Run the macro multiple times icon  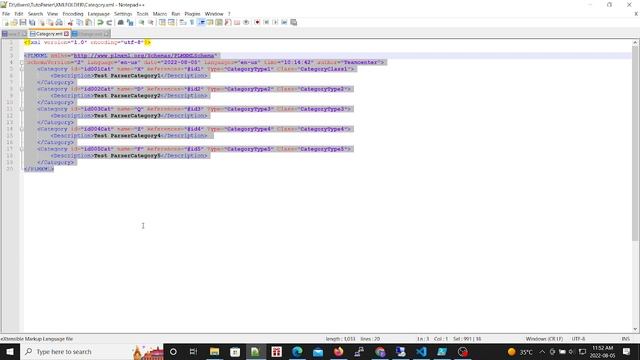click(284, 22)
